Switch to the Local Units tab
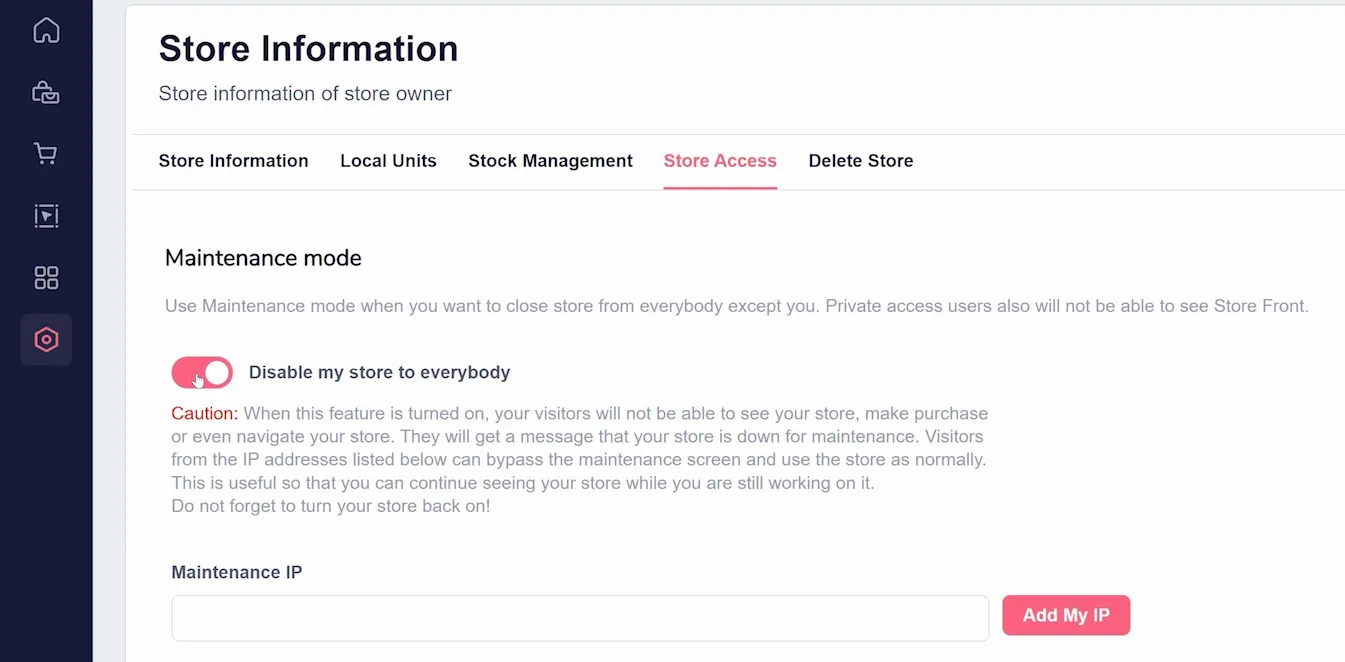 pos(388,161)
